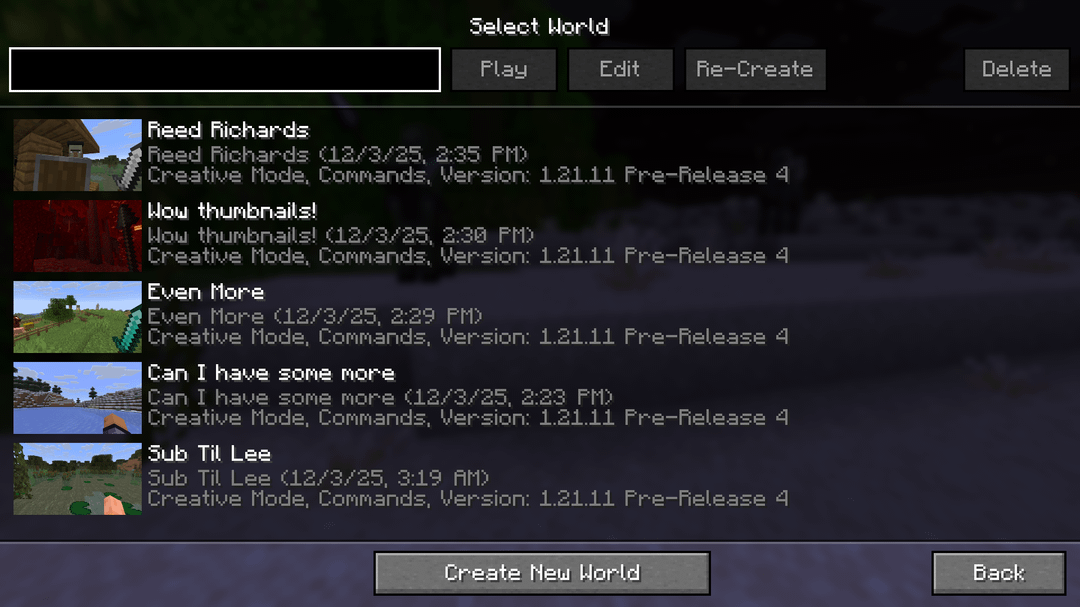The width and height of the screenshot is (1080, 607).
Task: Select the Even More world title
Action: coord(206,291)
